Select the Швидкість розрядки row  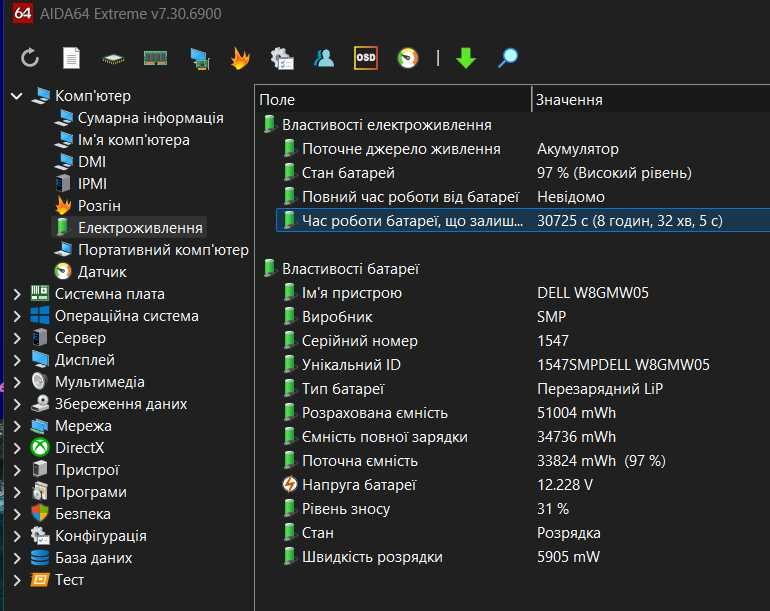point(523,557)
